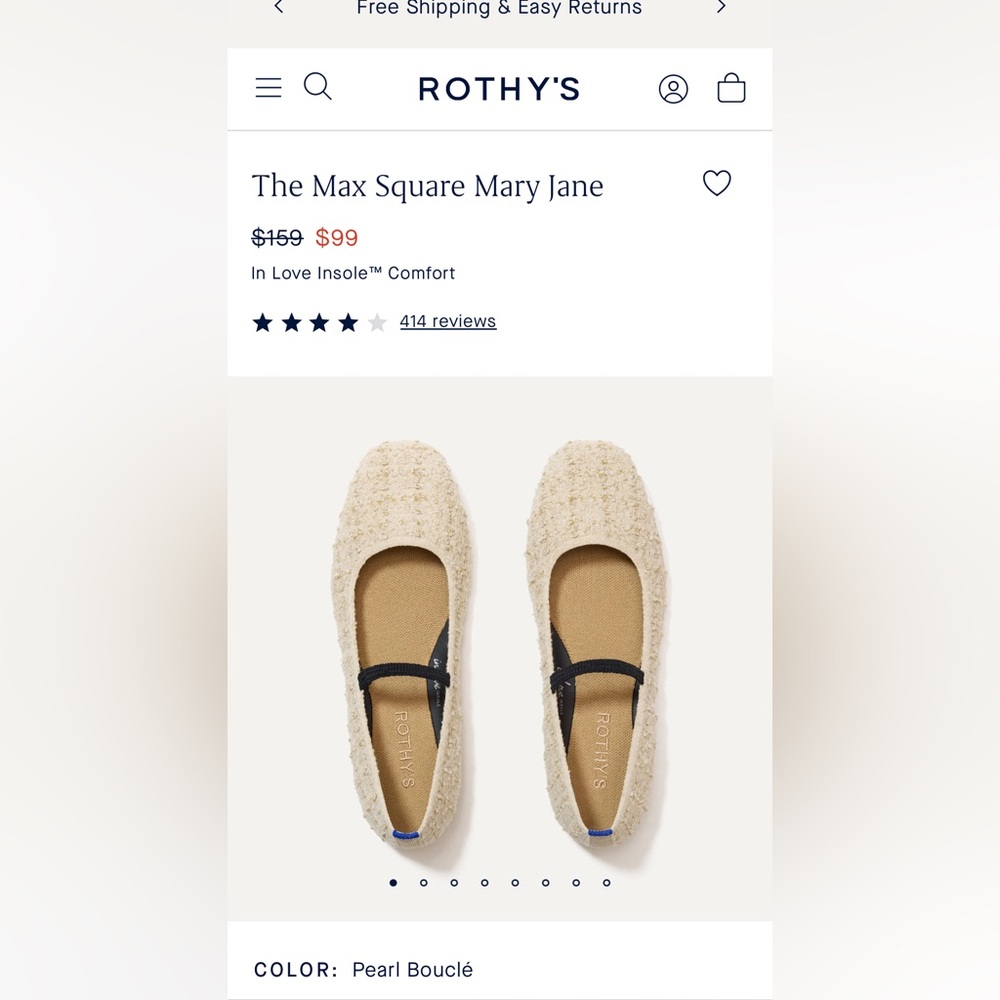The image size is (1000, 1000).
Task: Click the fifth unfilled rating star
Action: coord(377,322)
